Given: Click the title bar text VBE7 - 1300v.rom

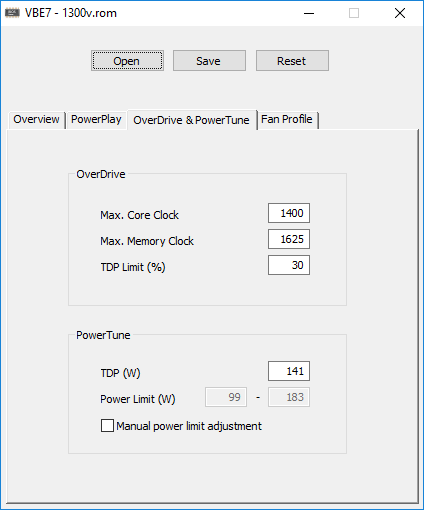Looking at the screenshot, I should (x=71, y=13).
